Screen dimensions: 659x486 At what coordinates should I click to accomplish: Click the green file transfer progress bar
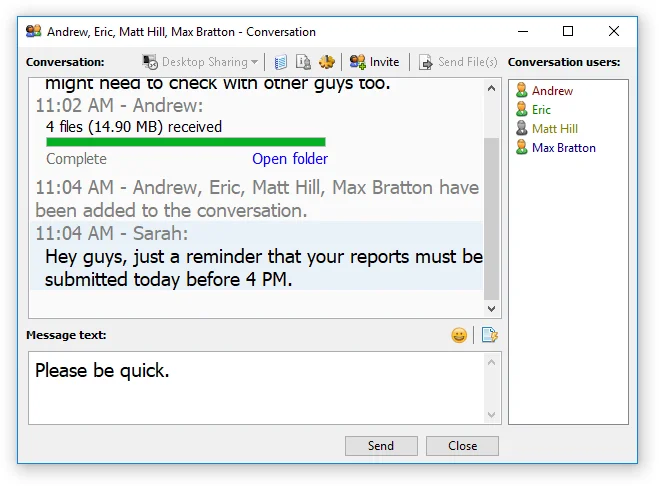pyautogui.click(x=186, y=142)
